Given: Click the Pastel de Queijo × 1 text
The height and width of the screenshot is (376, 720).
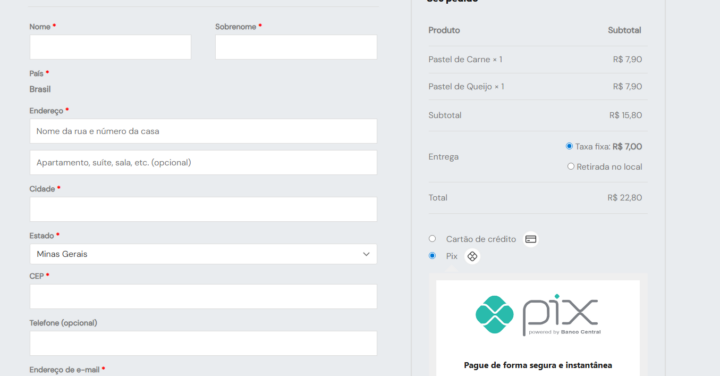Looking at the screenshot, I should click(466, 86).
